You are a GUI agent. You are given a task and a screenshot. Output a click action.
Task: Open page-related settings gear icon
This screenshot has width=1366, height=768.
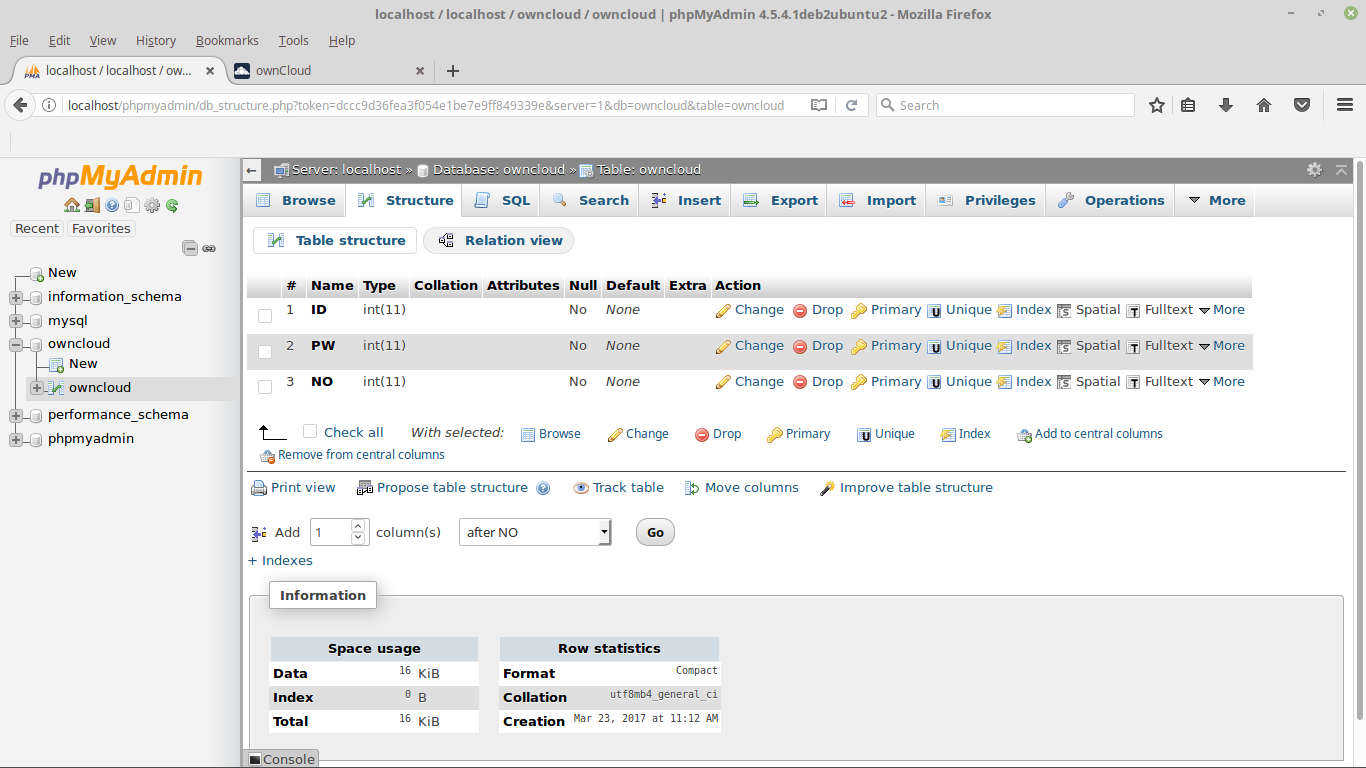1314,170
